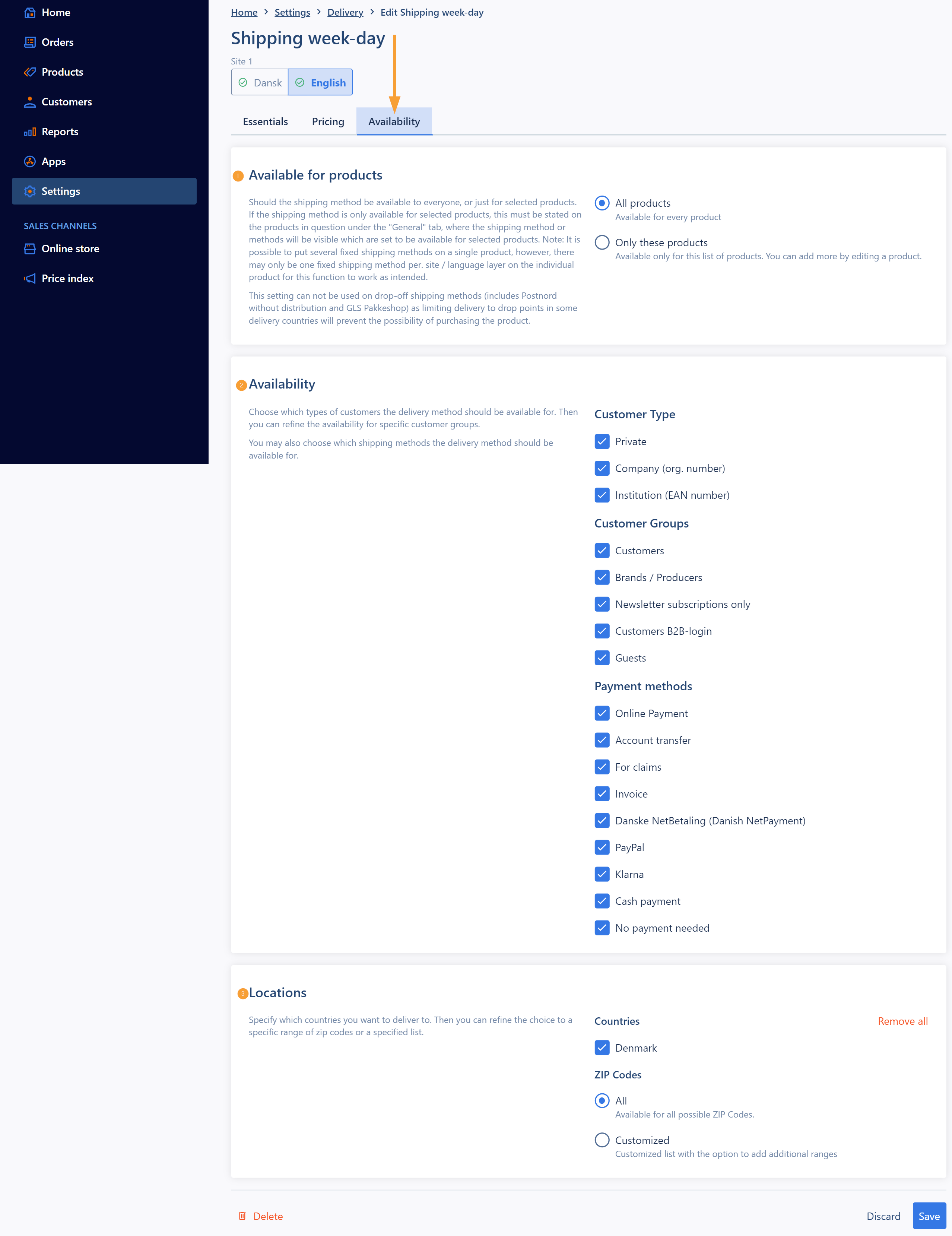Viewport: 952px width, 1236px height.
Task: Toggle the Guests customer group checkbox
Action: (602, 657)
